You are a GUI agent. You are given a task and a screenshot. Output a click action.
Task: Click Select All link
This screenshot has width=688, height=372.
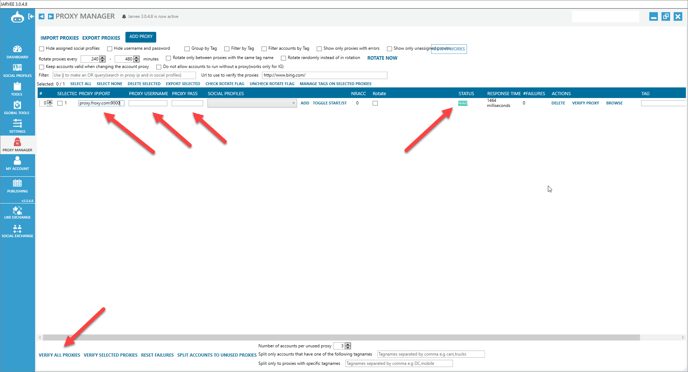[81, 84]
